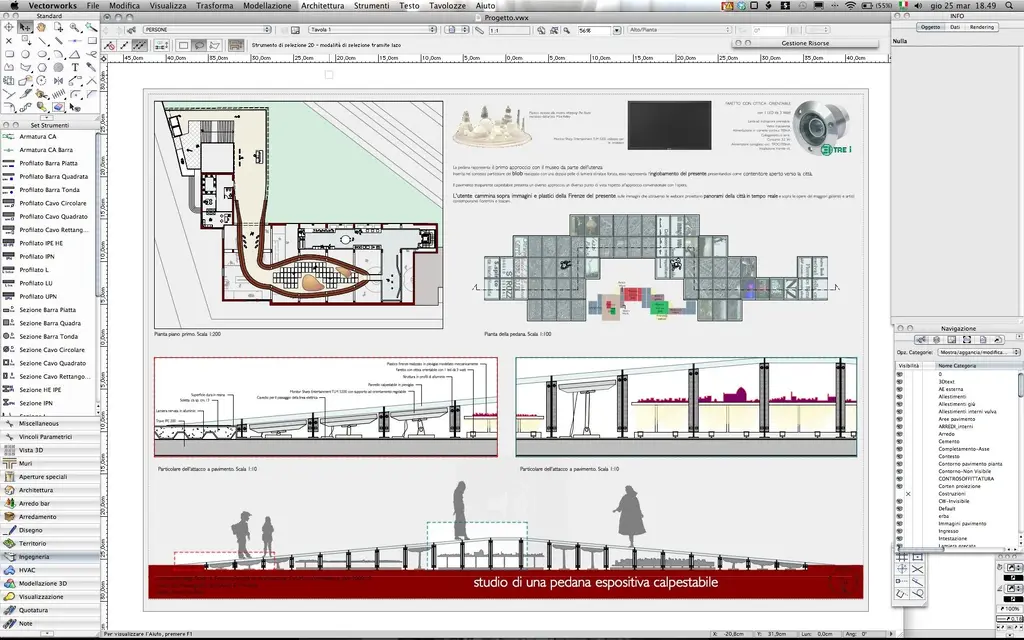The width and height of the screenshot is (1024, 640).
Task: Open the zoom 56% dropdown arrow
Action: click(x=616, y=31)
